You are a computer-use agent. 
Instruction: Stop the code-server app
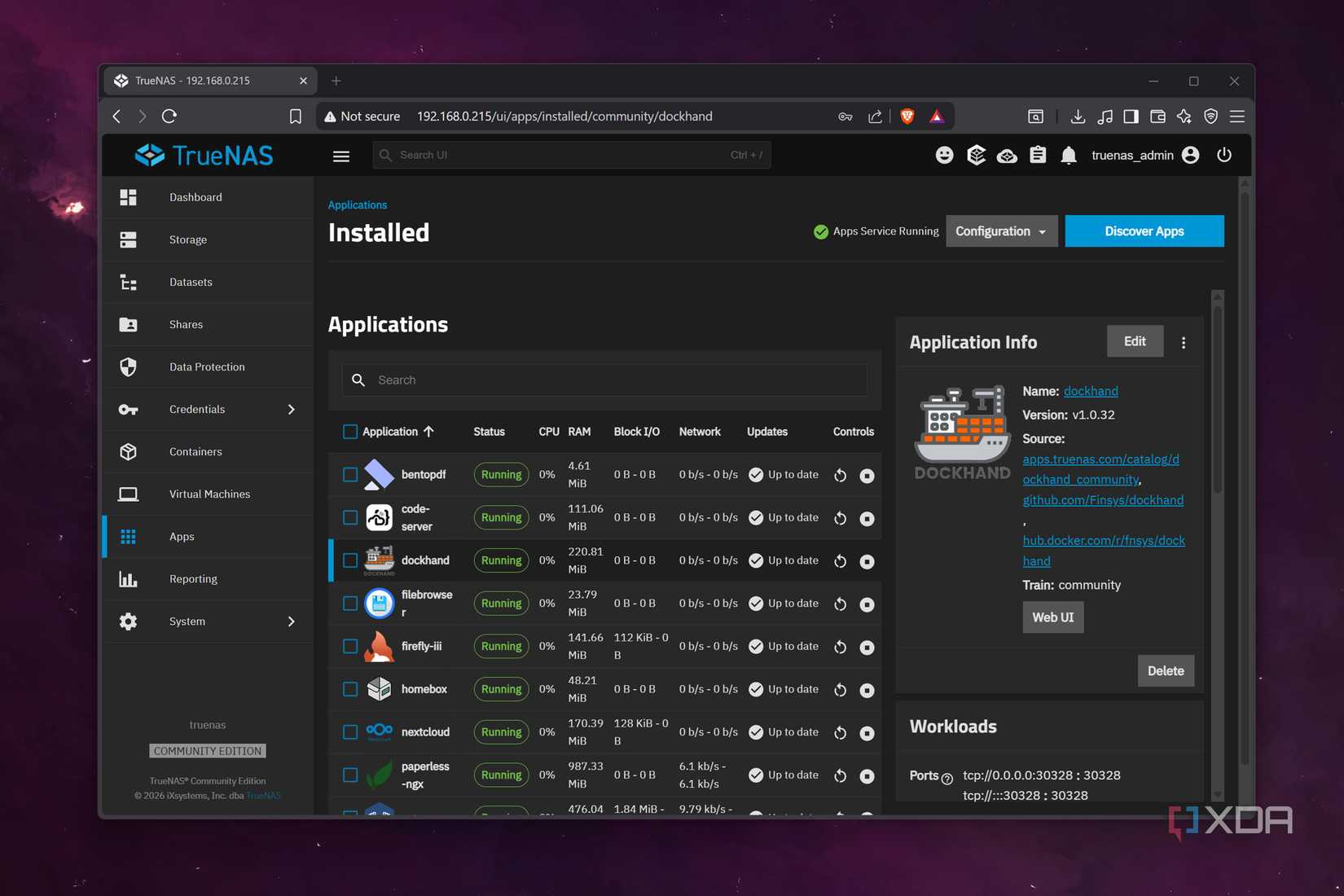tap(867, 518)
